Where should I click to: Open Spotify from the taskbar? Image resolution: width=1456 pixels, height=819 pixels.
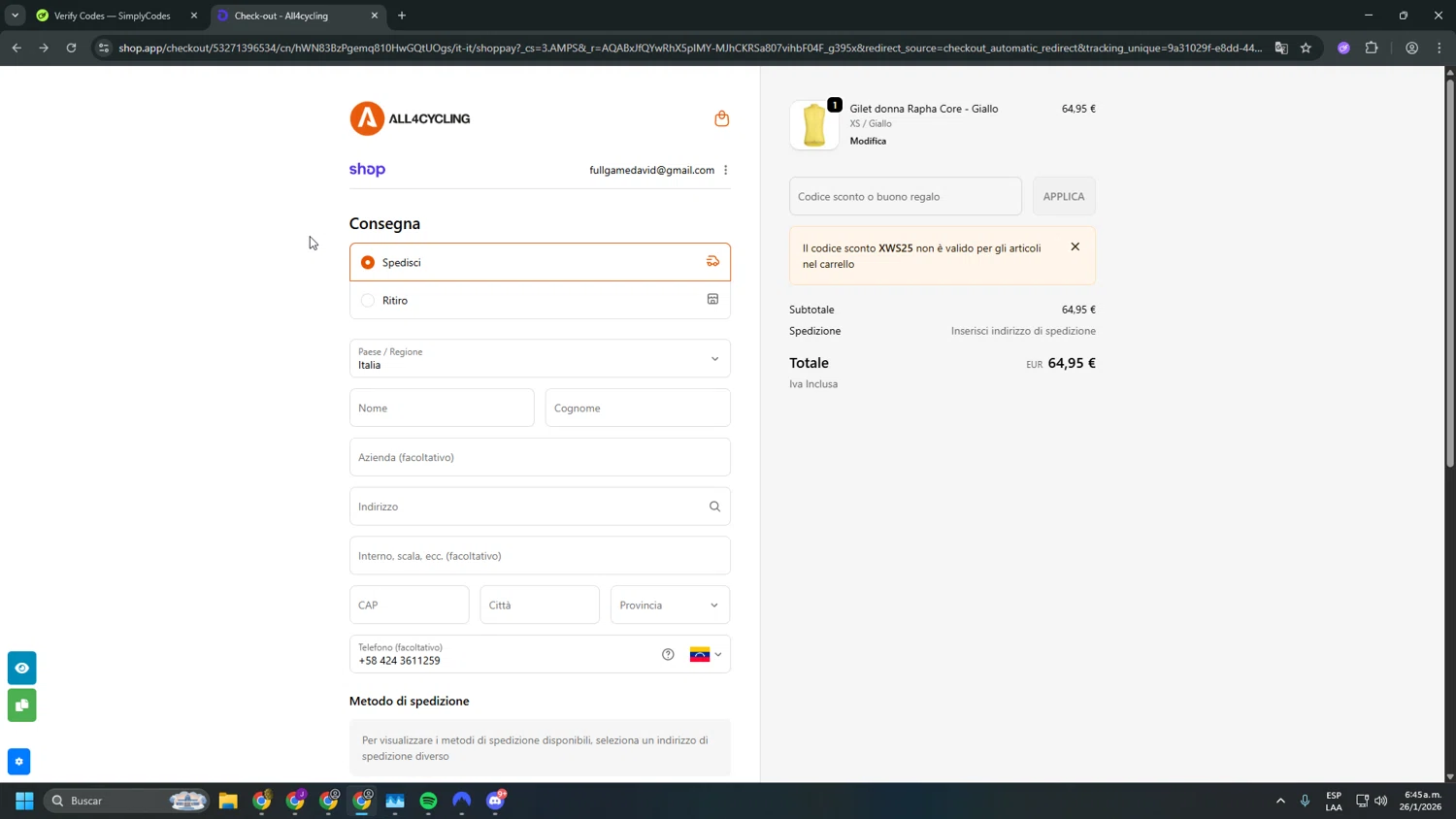428,801
